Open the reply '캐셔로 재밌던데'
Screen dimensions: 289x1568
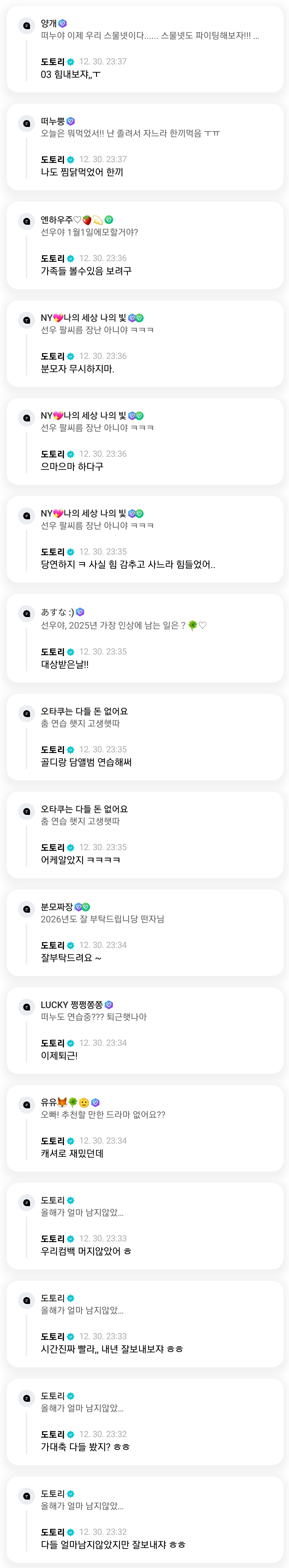coord(72,1154)
